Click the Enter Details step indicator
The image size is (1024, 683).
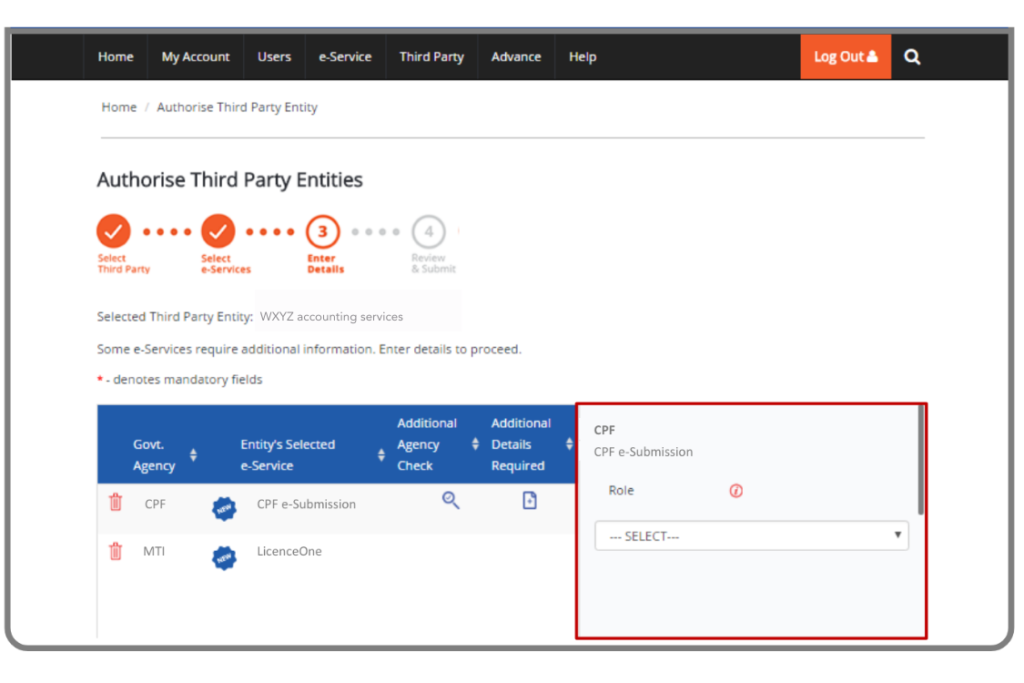pos(323,234)
